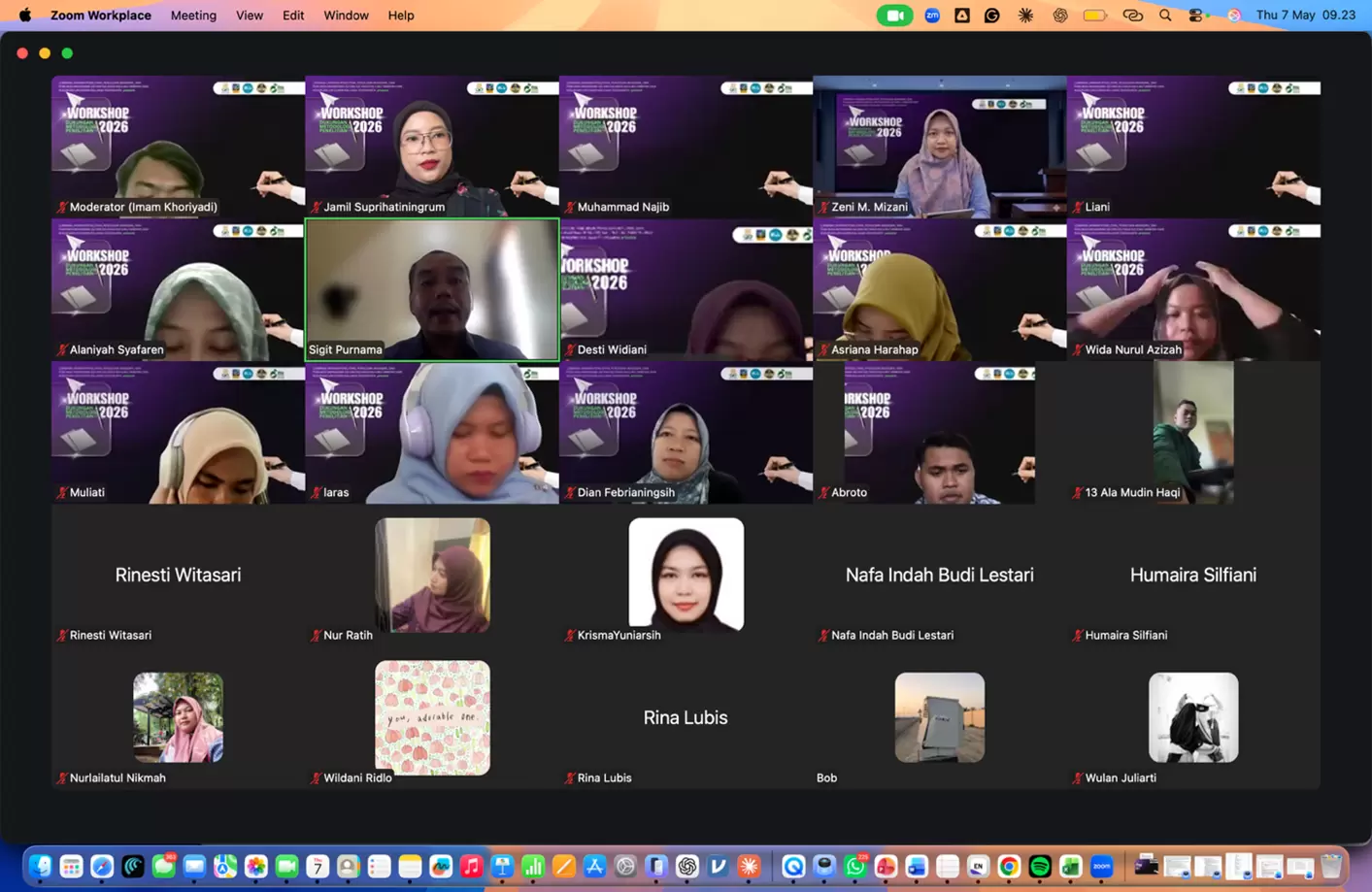
Task: Select Moderator (Imam Khoriyadi) video tile
Action: click(x=178, y=147)
